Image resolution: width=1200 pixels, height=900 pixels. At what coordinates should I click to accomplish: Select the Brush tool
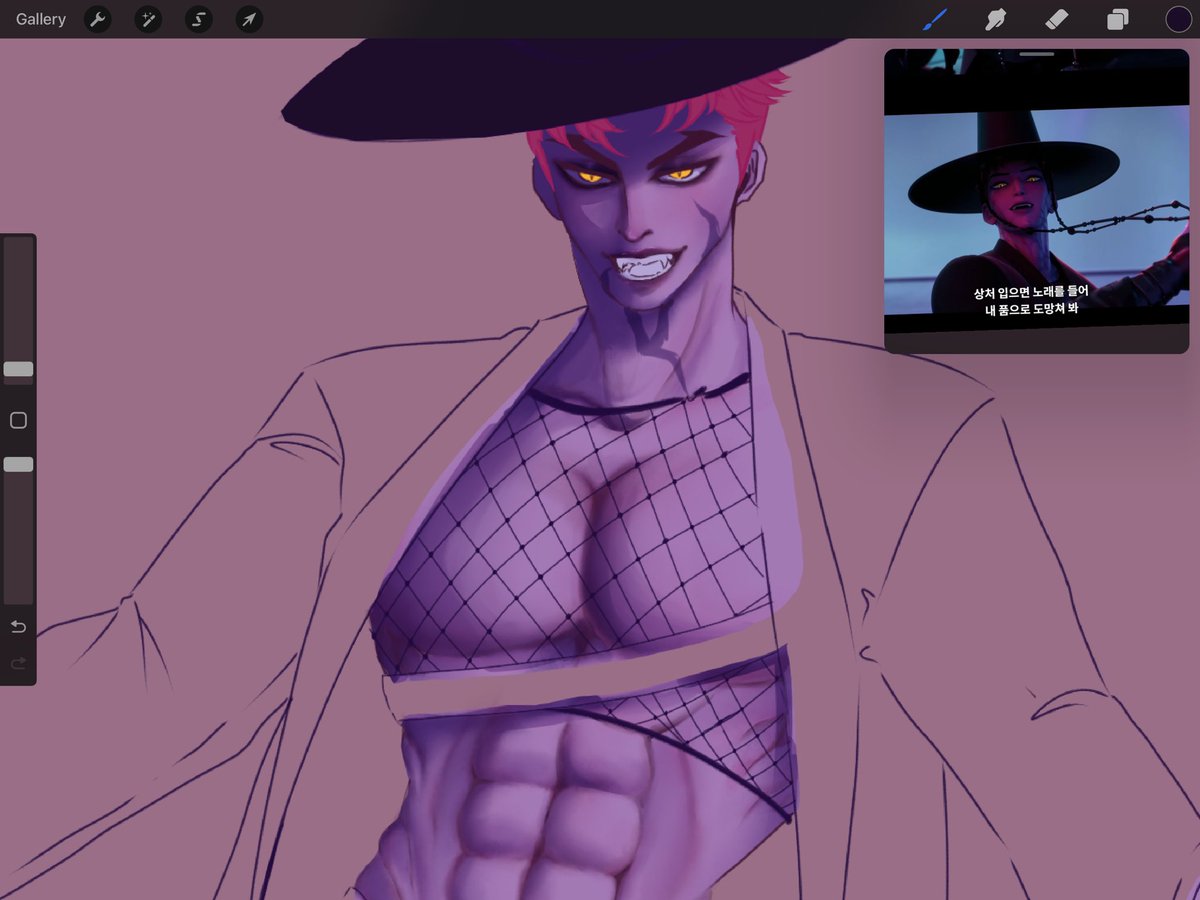pyautogui.click(x=934, y=19)
